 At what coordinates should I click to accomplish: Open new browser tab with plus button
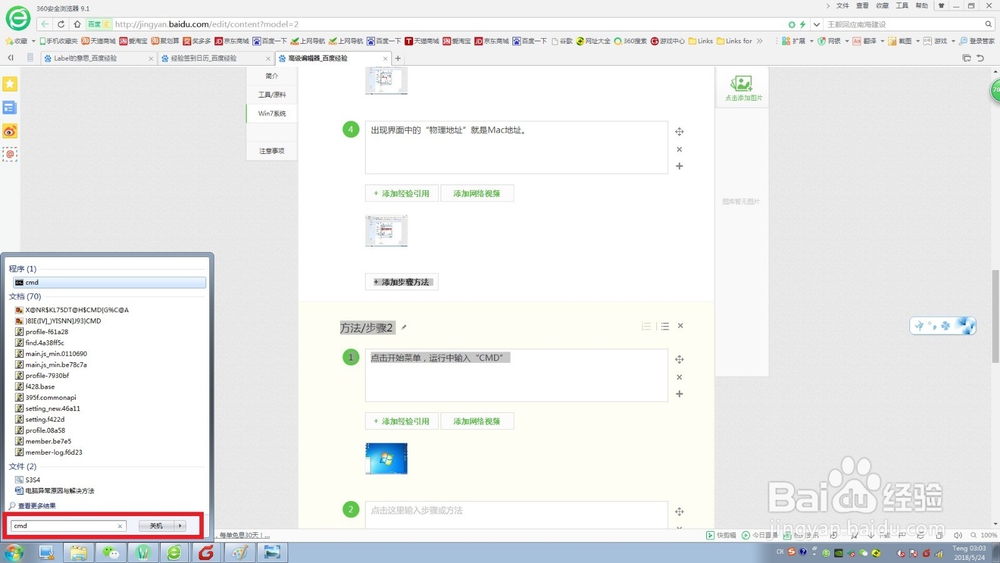click(398, 58)
